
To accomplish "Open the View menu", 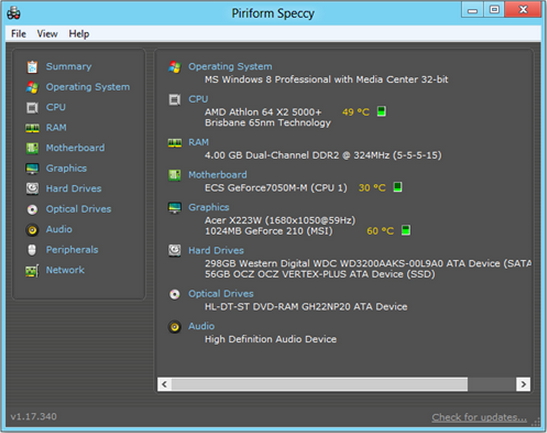I will 47,34.
